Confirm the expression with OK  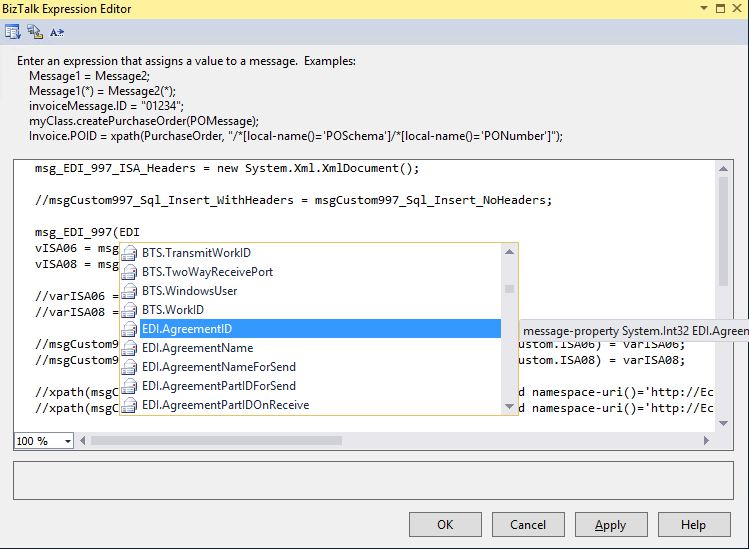click(x=445, y=525)
